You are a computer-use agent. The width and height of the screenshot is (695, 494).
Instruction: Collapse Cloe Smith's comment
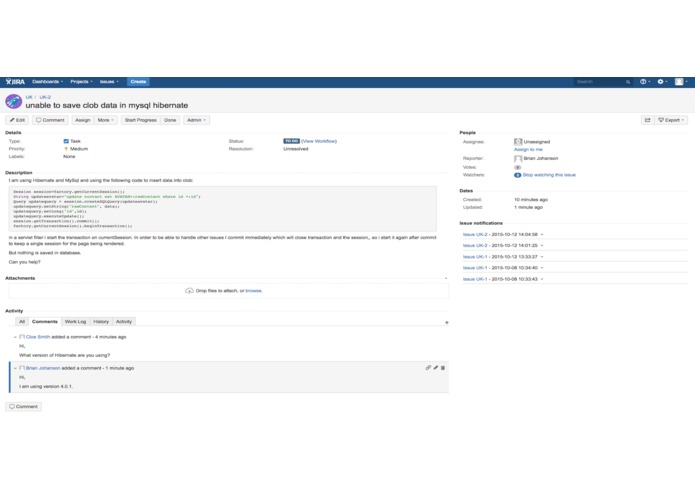point(15,337)
